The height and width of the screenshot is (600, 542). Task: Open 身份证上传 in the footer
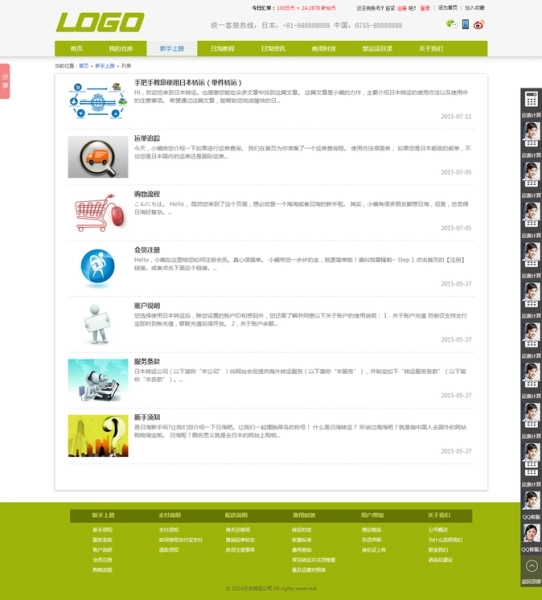[x=374, y=550]
